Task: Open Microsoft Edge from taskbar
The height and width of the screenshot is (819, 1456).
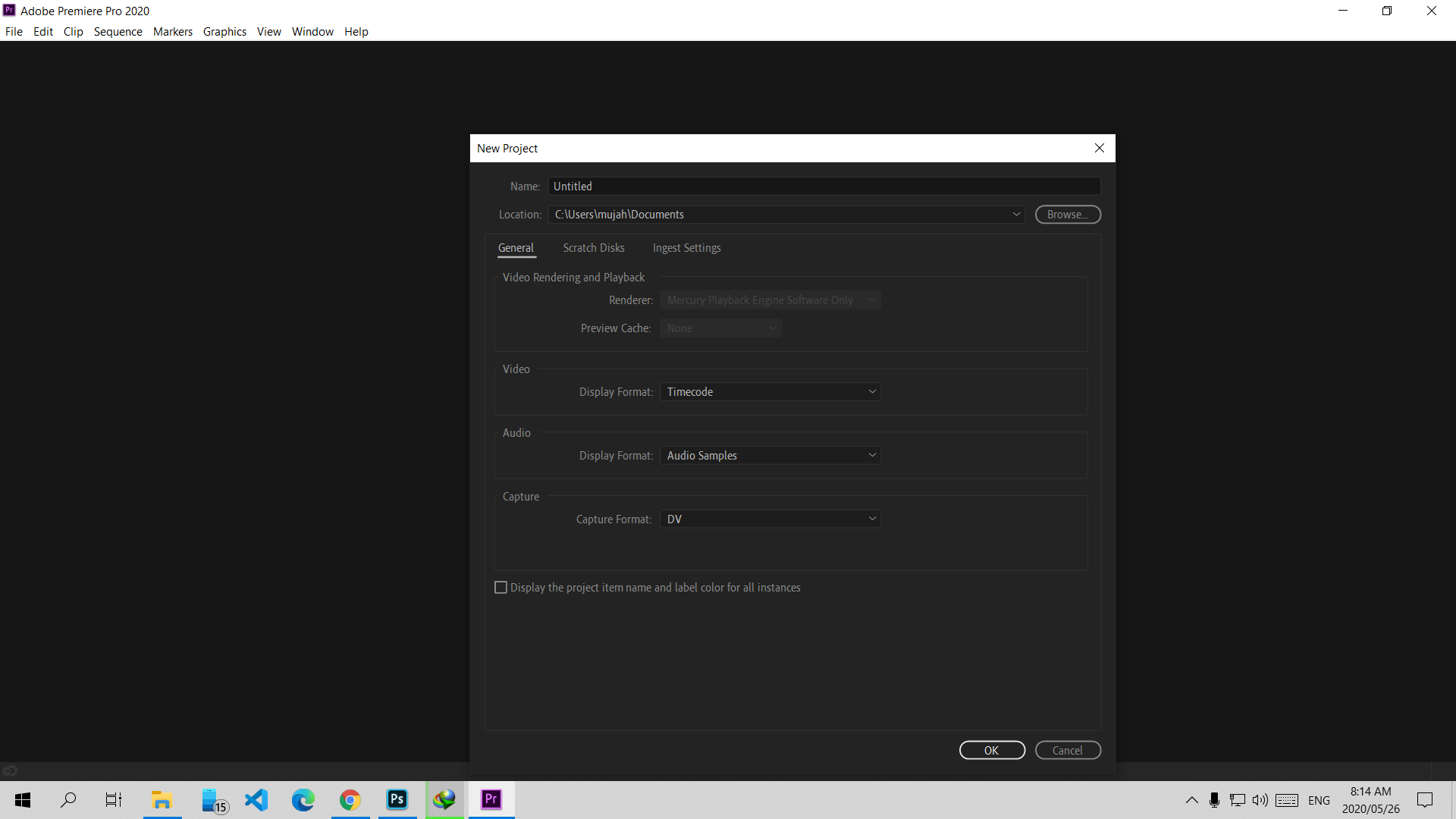Action: click(303, 799)
